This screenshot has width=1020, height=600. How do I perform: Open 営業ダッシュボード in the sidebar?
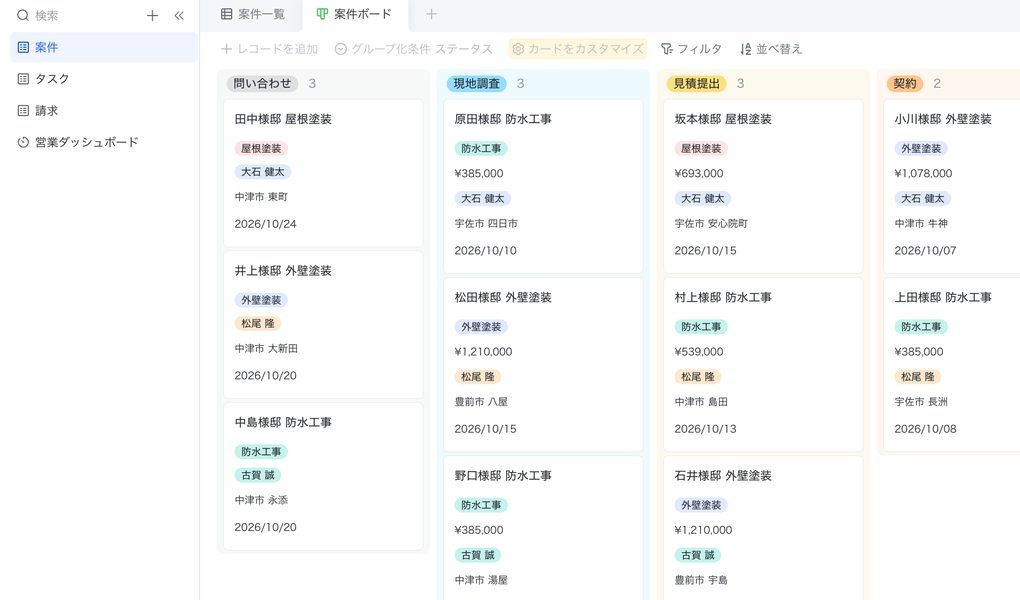point(104,142)
